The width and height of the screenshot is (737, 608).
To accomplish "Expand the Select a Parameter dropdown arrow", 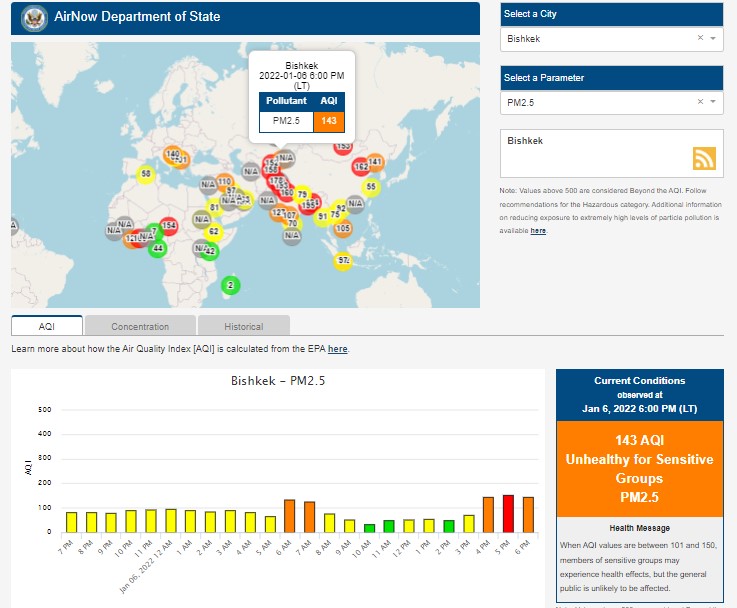I will click(x=713, y=102).
